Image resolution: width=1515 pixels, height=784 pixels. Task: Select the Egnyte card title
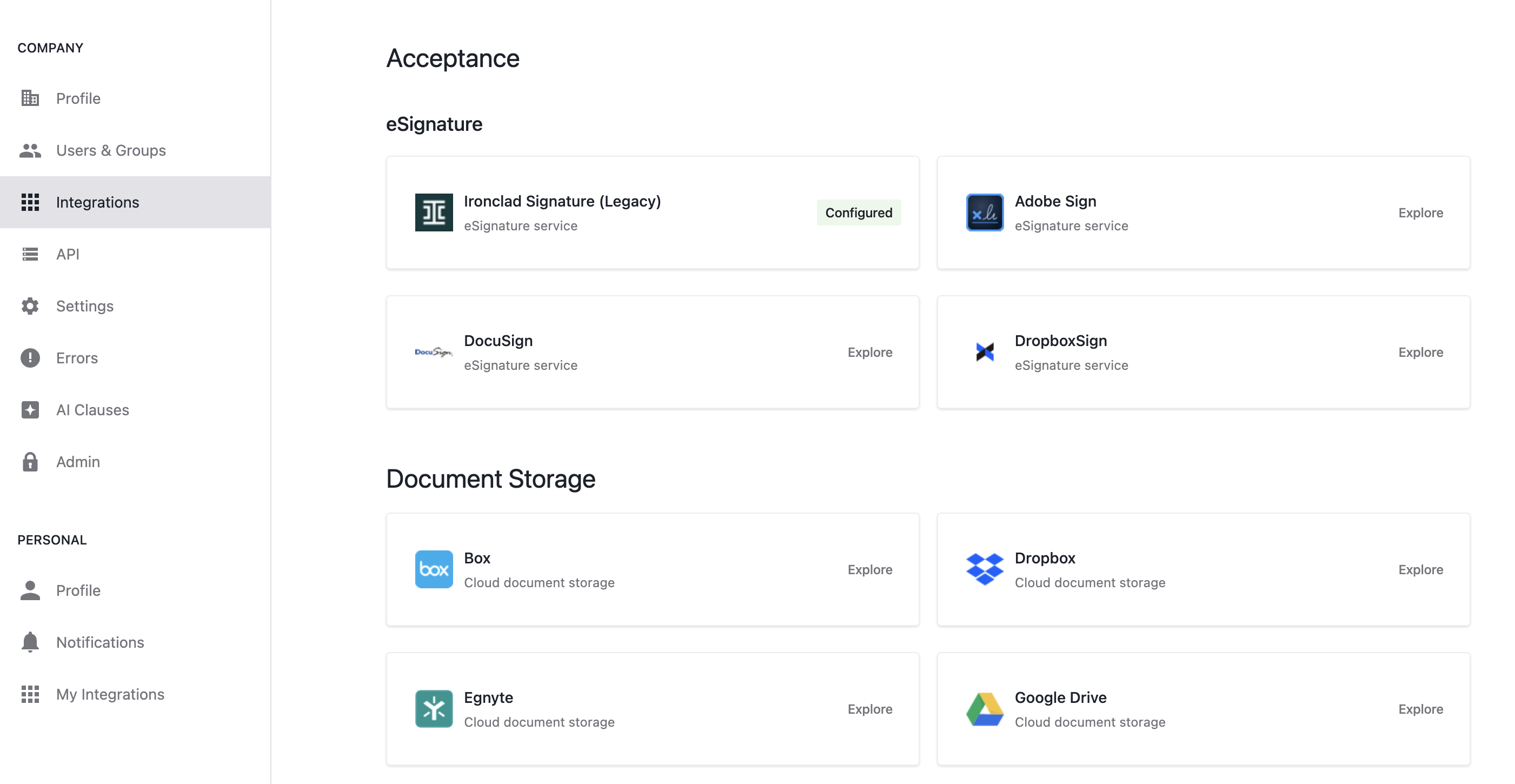click(x=488, y=697)
